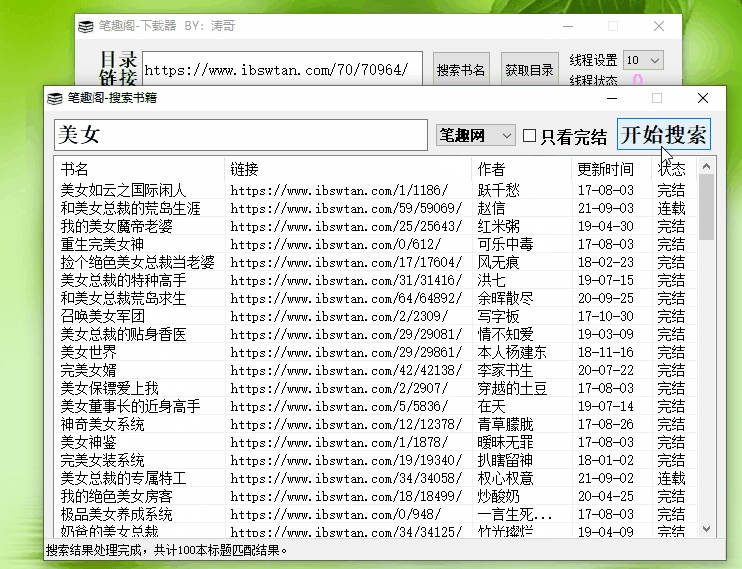The height and width of the screenshot is (569, 742).
Task: Select the row 召唤美女军团
Action: coord(376,316)
